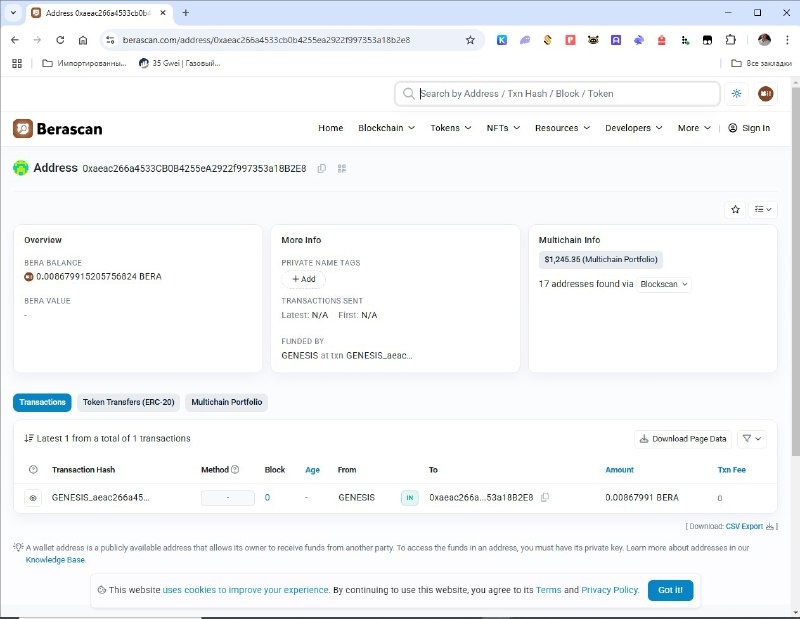The image size is (800, 619).
Task: Open block 0 link
Action: point(267,498)
